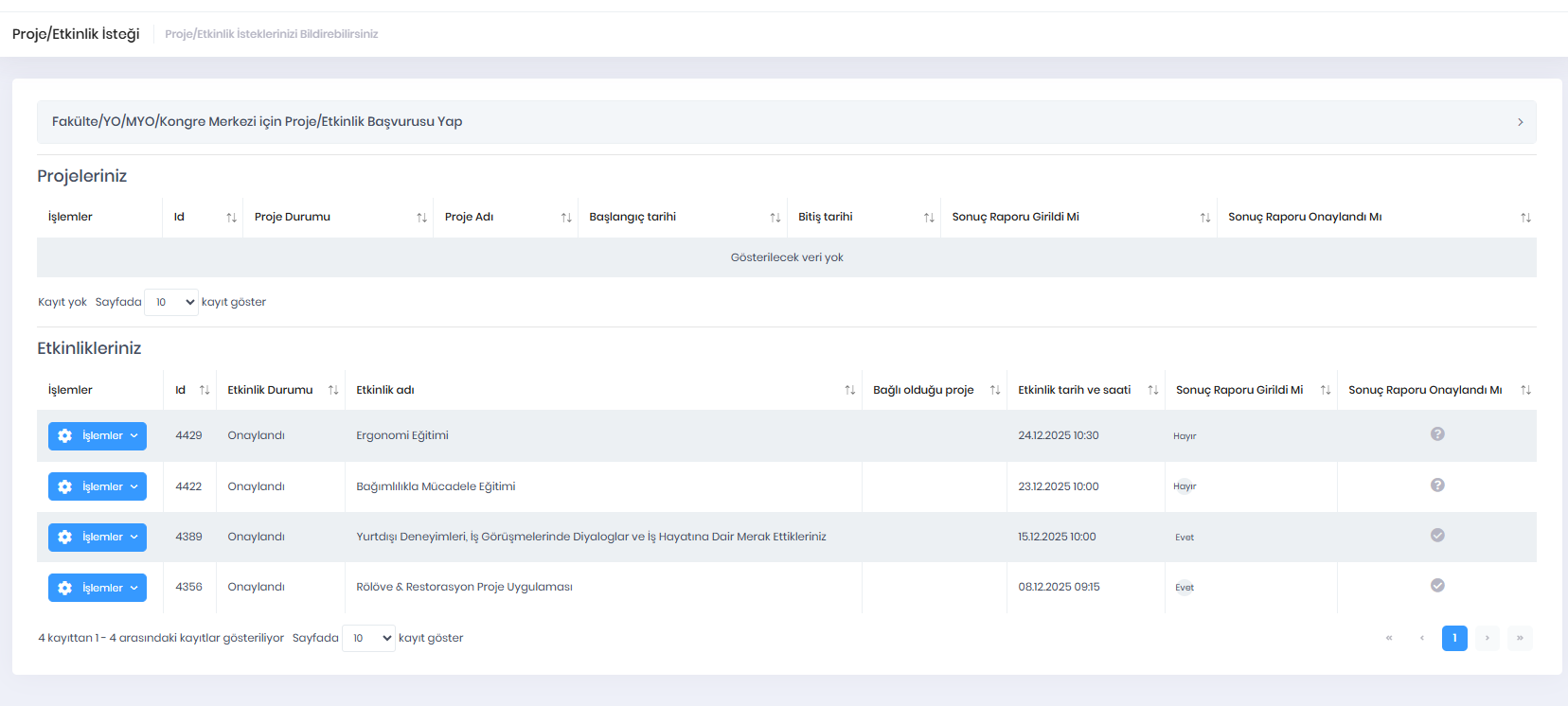Open İşlemler menu for event 4422
Image resolution: width=1568 pixels, height=706 pixels.
[x=98, y=486]
